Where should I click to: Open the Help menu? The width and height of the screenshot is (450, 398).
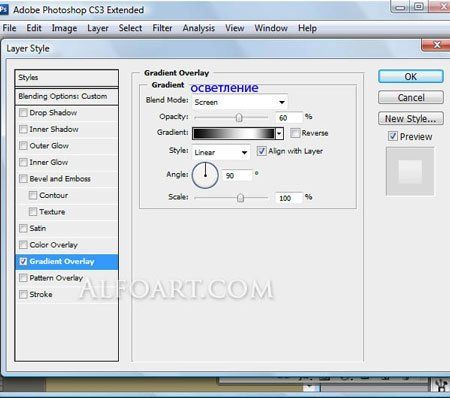(x=307, y=28)
